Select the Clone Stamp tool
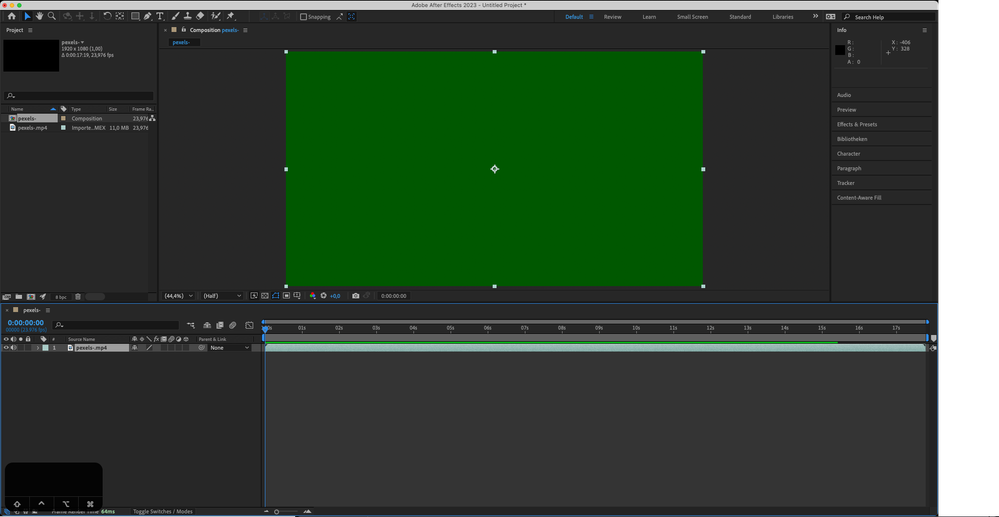Viewport: 999px width, 517px height. click(187, 17)
